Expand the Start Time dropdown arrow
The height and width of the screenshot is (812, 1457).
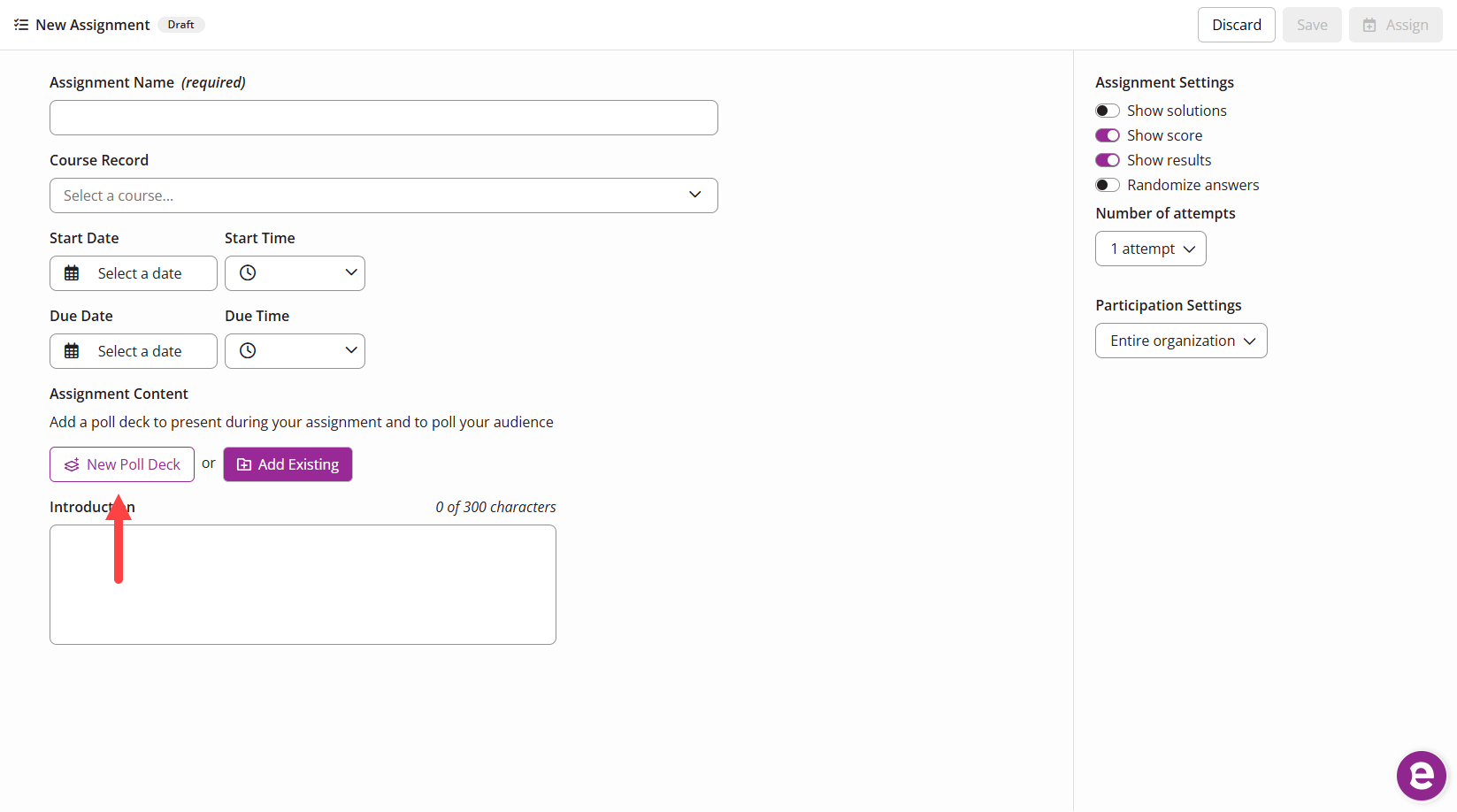[351, 272]
